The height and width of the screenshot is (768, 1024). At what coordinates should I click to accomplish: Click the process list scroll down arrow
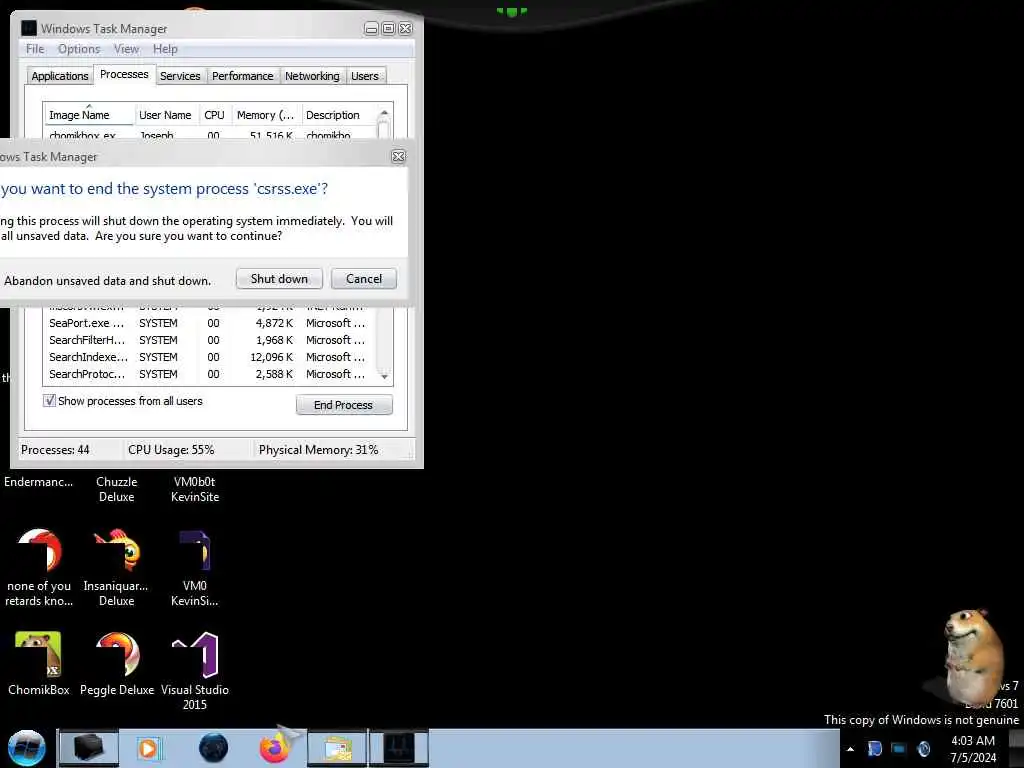[x=385, y=376]
